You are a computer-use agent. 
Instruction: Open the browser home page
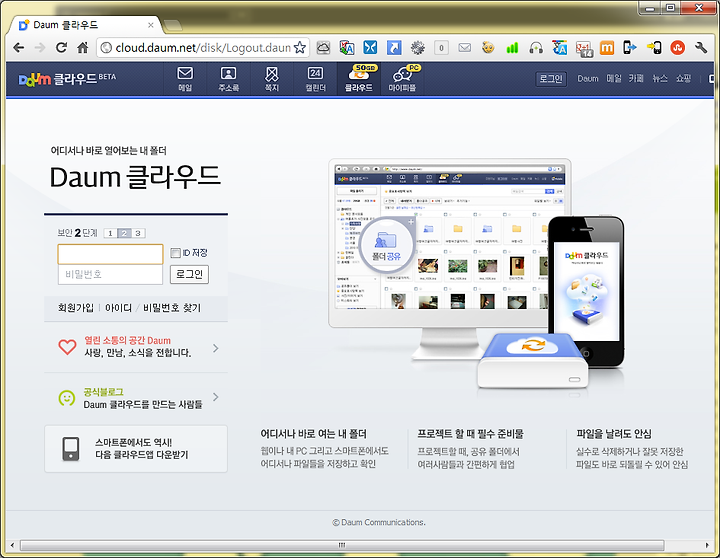pos(83,47)
